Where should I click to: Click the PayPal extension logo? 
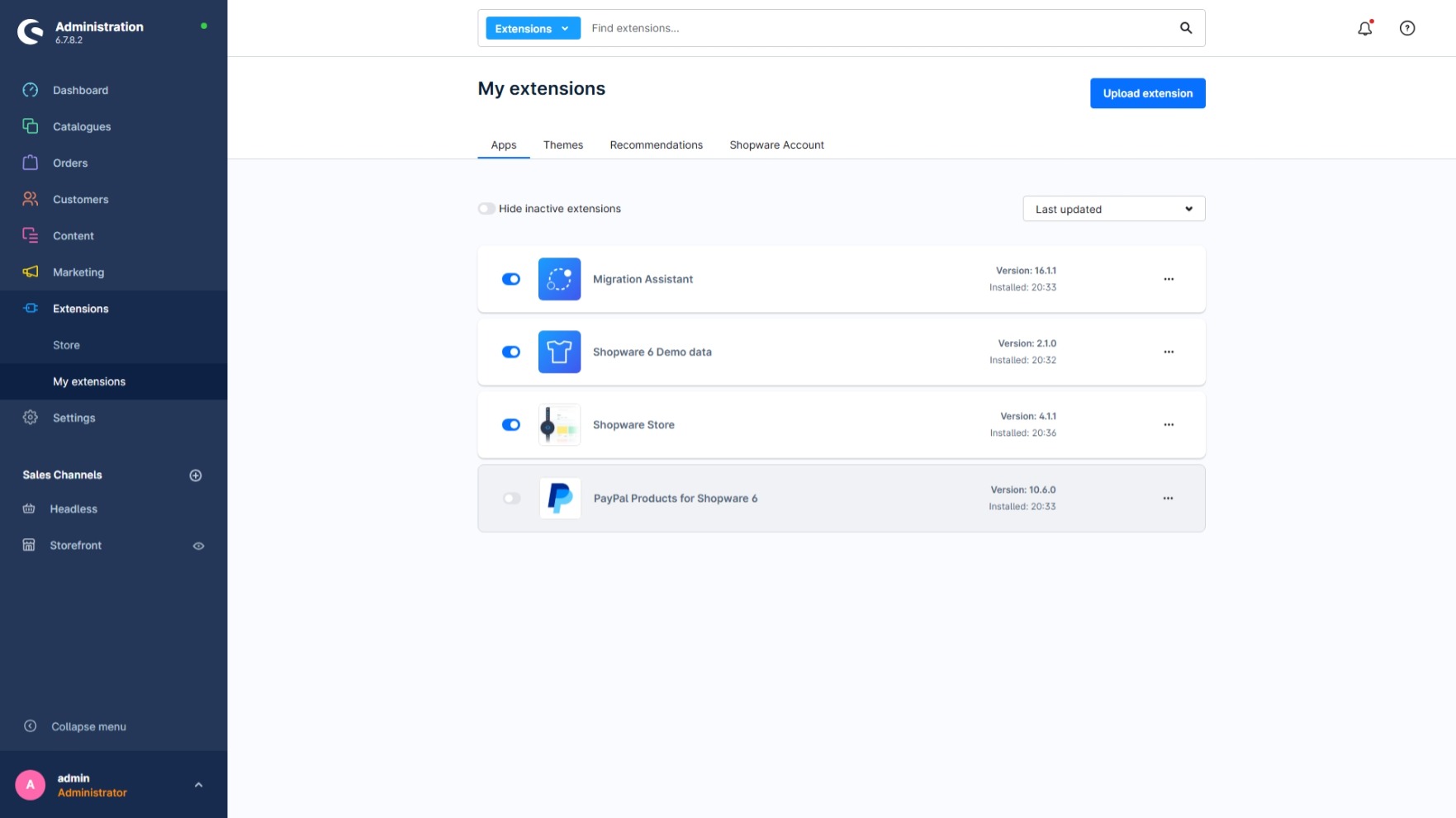560,499
